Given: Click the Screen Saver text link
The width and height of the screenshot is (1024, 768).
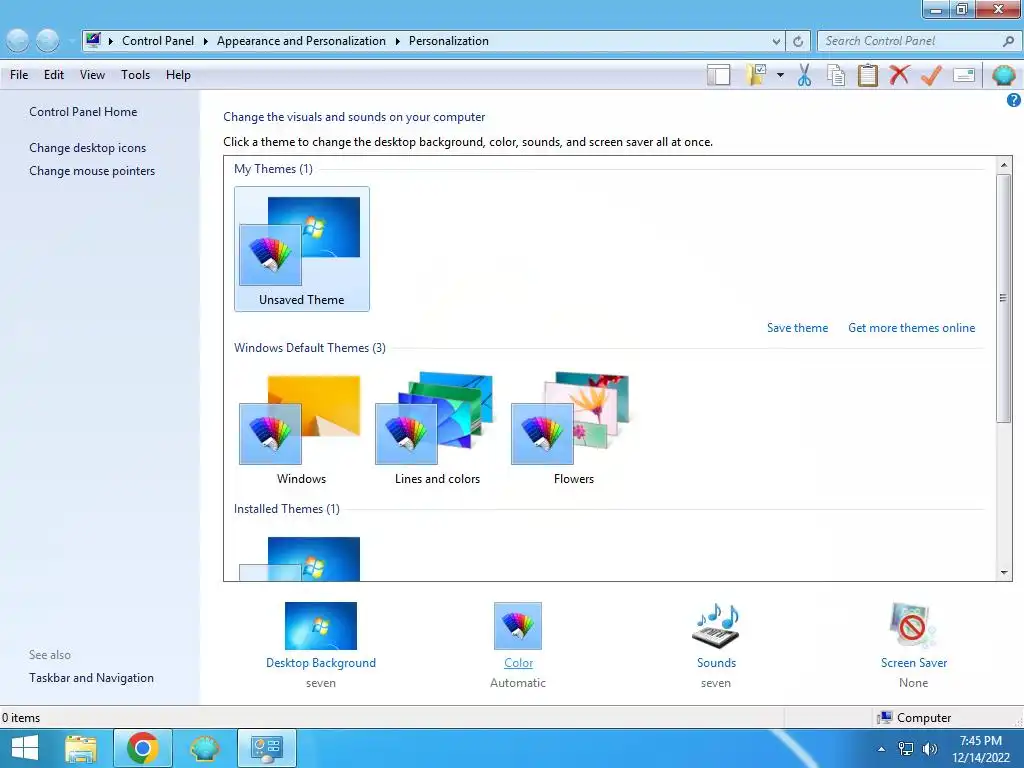Looking at the screenshot, I should coord(914,662).
